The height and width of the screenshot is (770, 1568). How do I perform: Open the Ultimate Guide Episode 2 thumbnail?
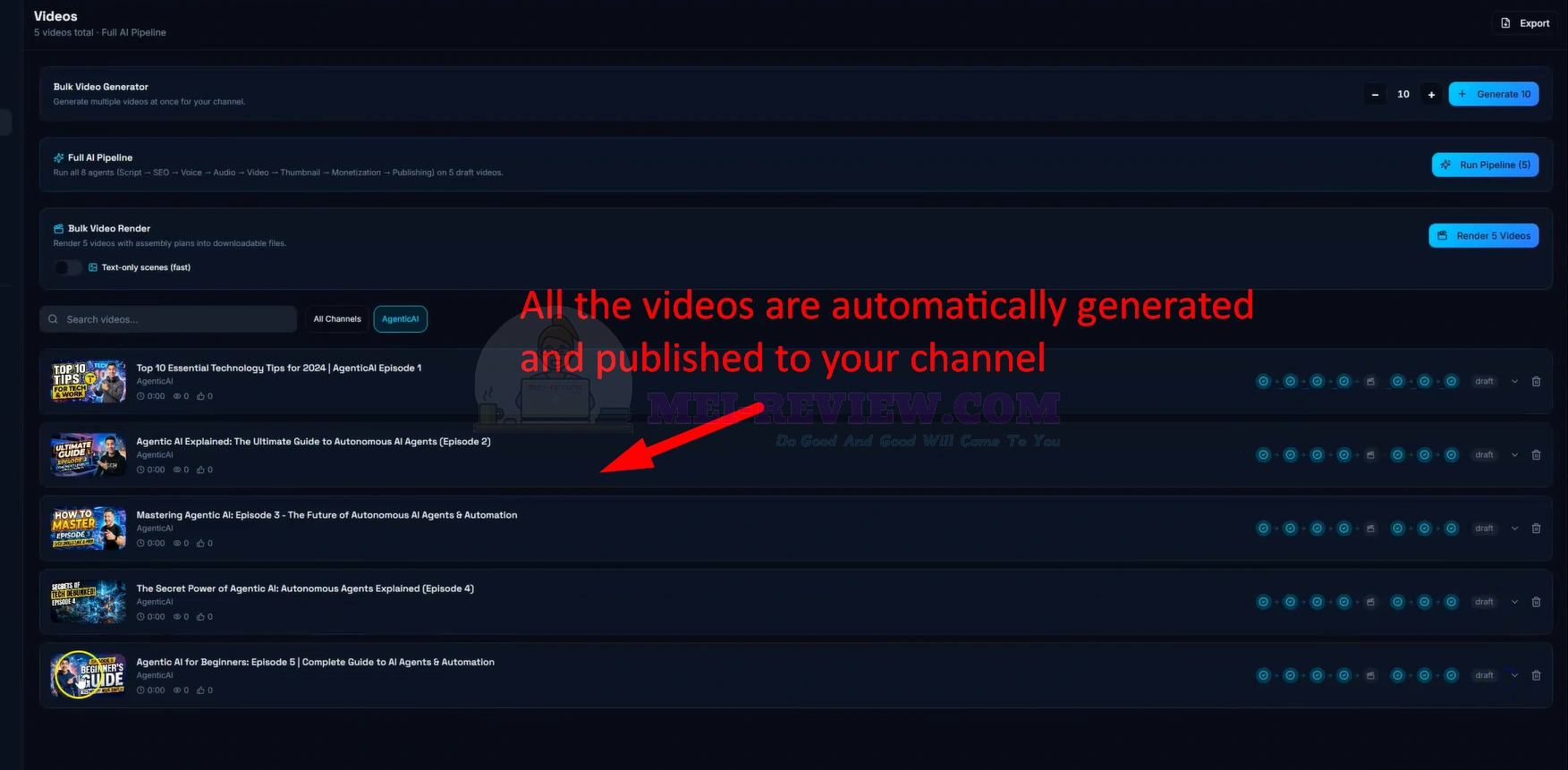89,454
